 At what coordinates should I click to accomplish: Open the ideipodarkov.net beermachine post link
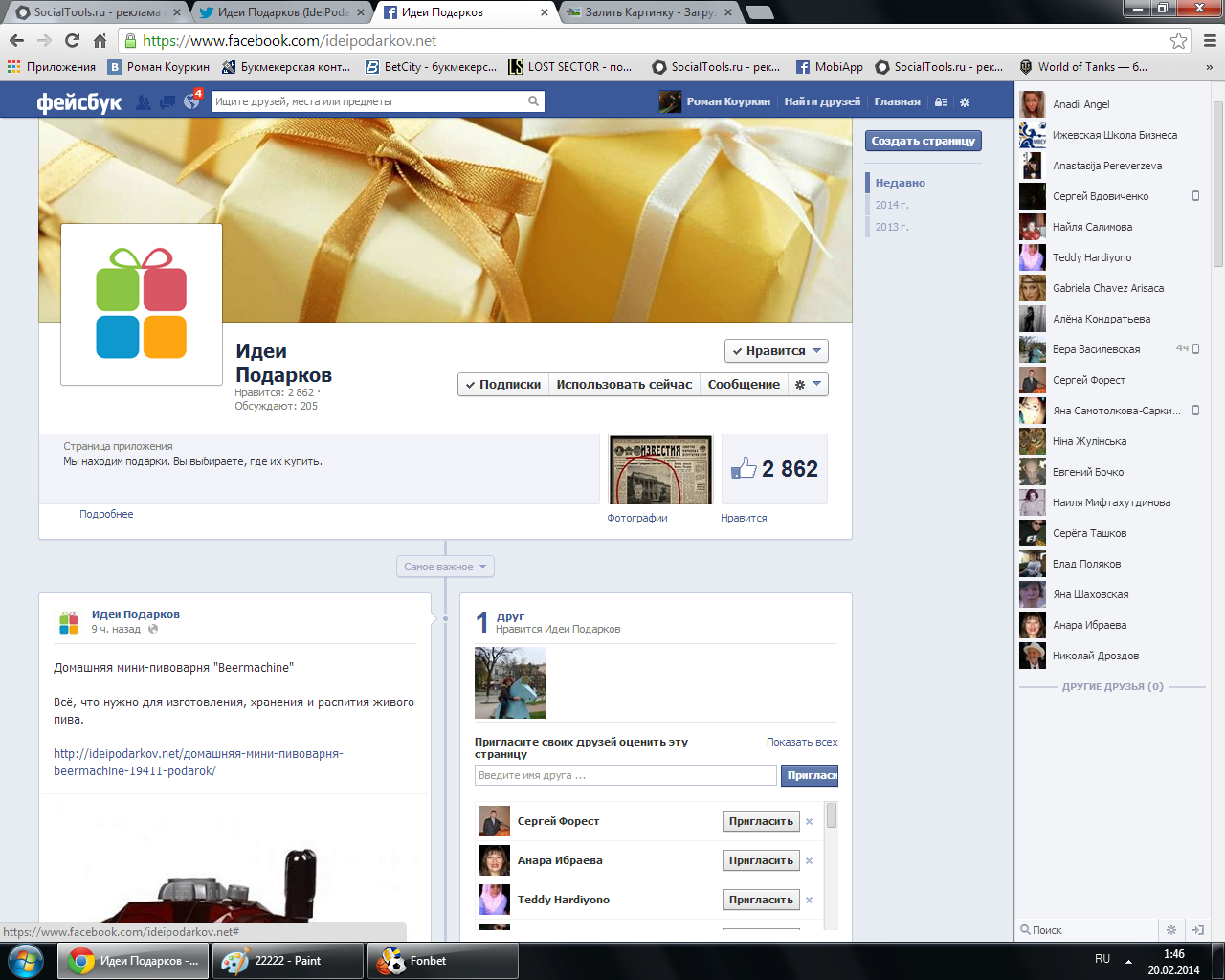198,762
